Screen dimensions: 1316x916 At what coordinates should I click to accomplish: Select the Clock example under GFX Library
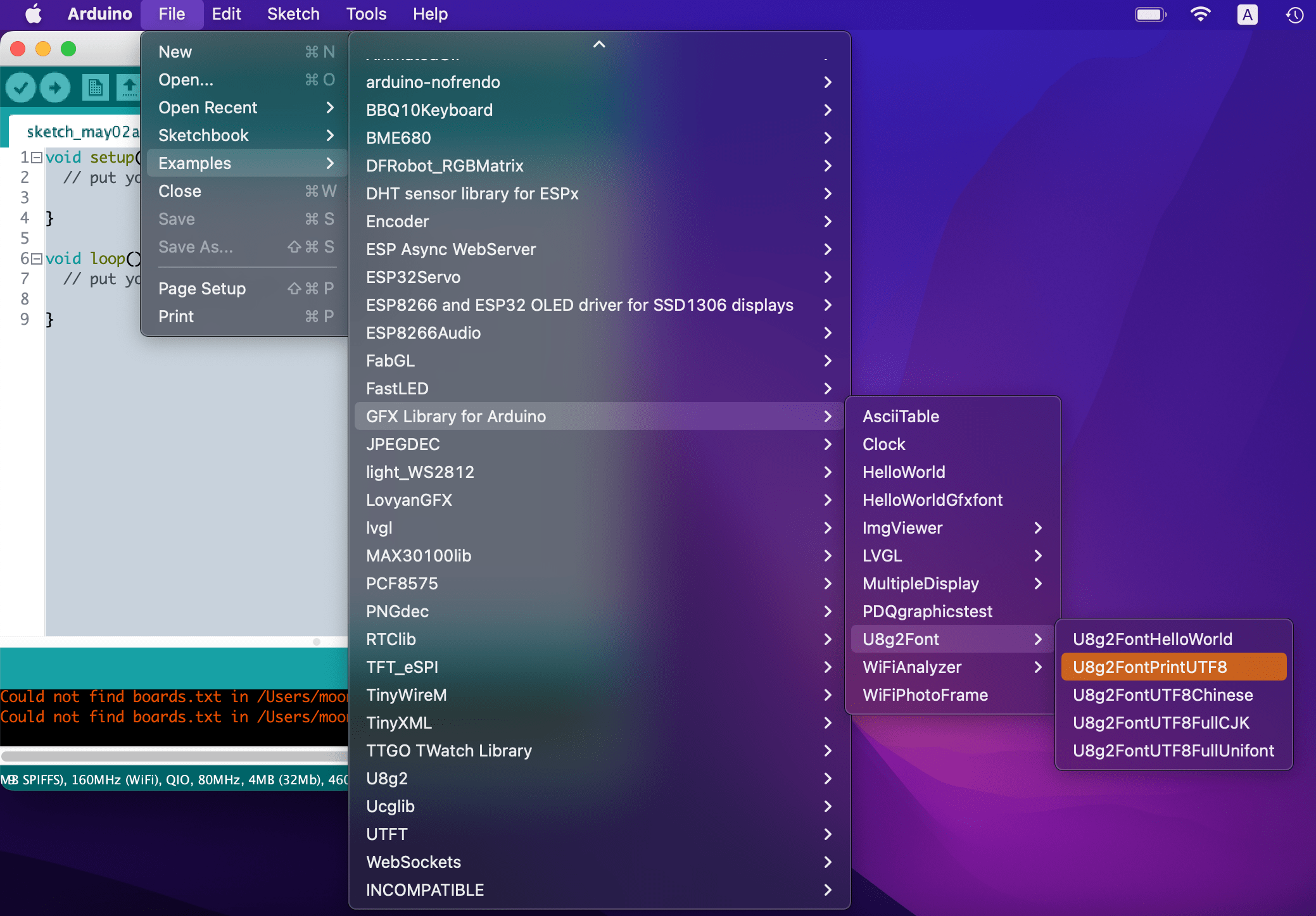[x=883, y=444]
